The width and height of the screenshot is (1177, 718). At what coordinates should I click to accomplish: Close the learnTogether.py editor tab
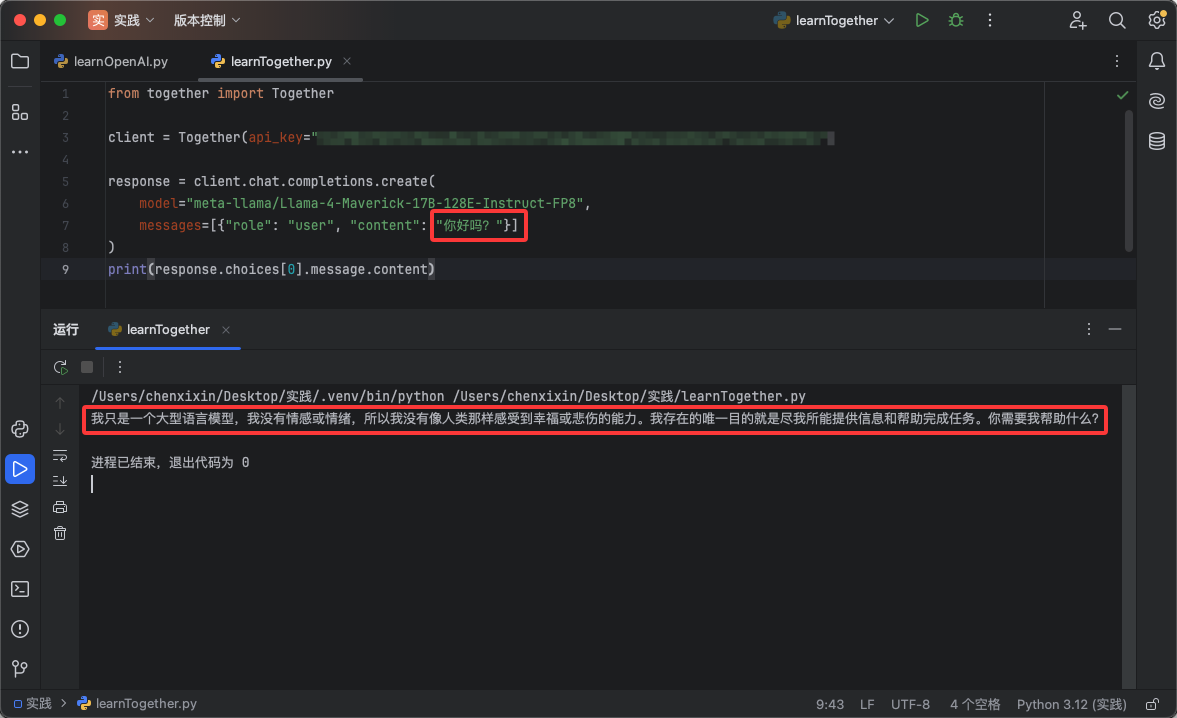(x=347, y=62)
